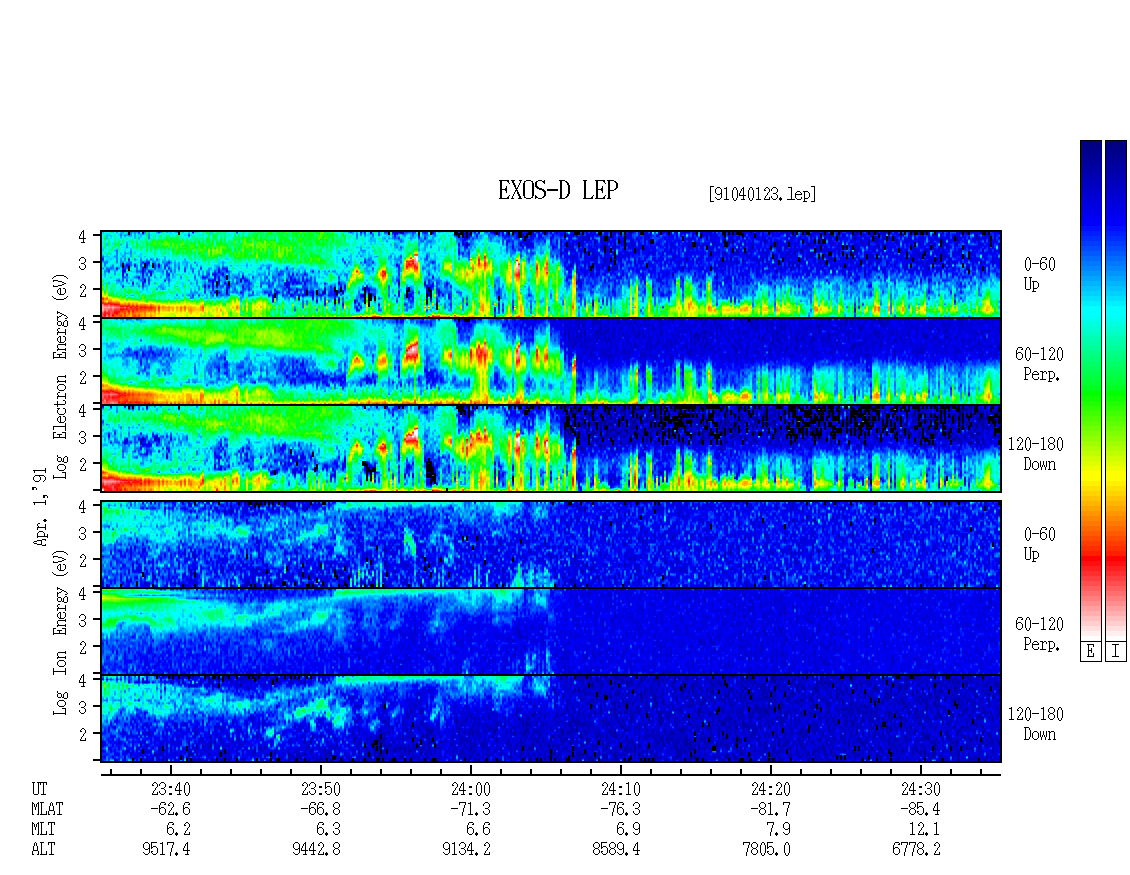
Task: Click "60-120 Perp." label beside ion panel
Action: (1039, 634)
